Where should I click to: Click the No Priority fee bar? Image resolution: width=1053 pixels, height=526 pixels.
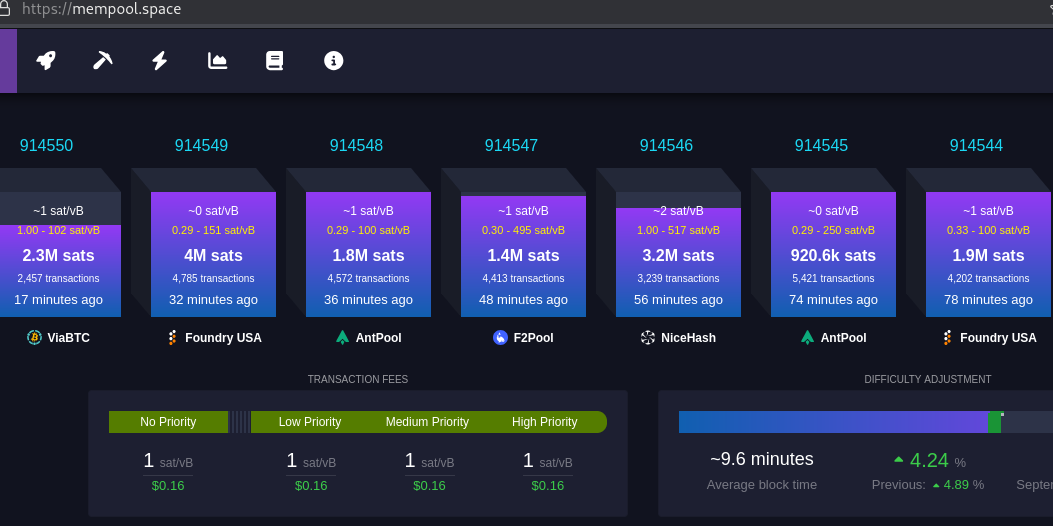tap(169, 422)
